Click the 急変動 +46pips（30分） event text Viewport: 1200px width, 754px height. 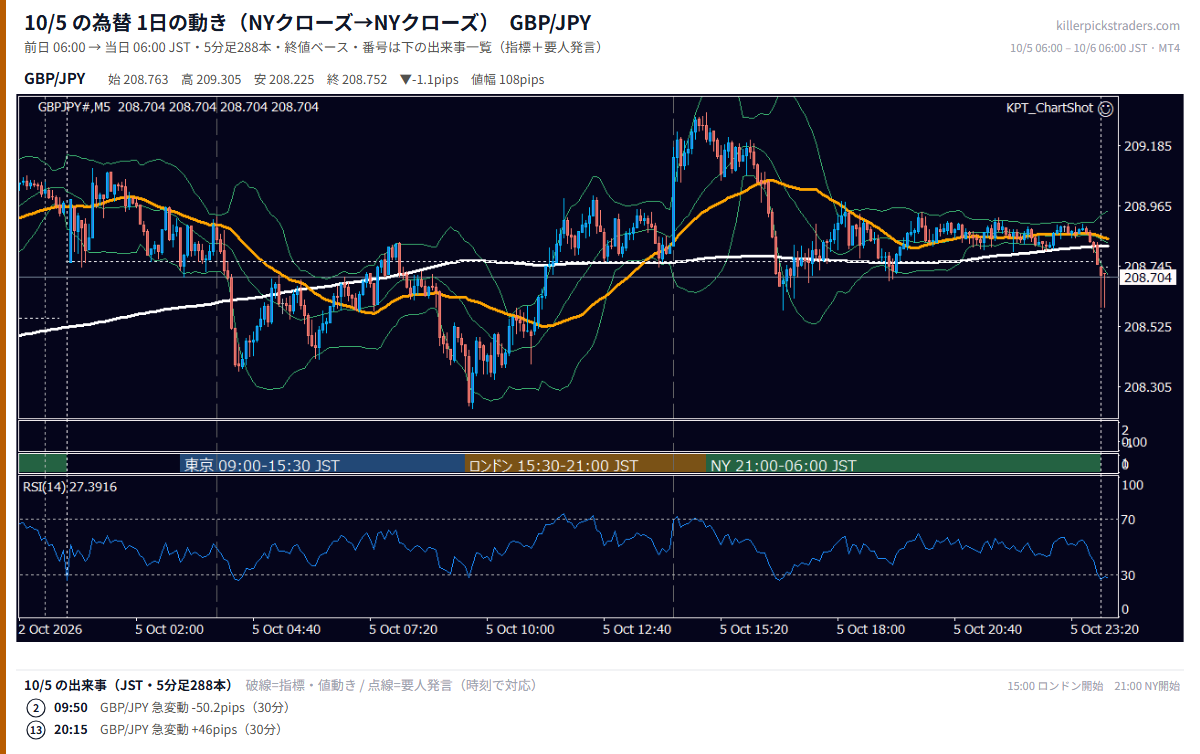(217, 730)
